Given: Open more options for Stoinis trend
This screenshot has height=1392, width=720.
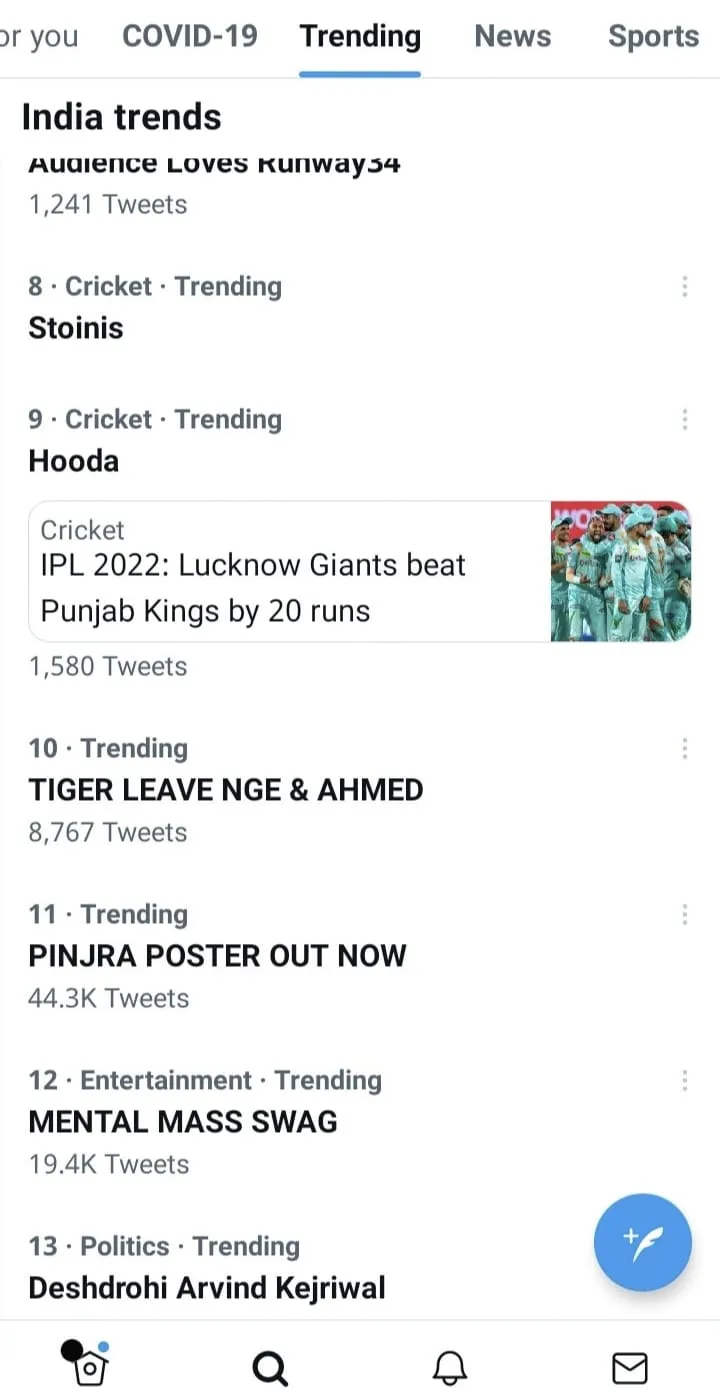Looking at the screenshot, I should [x=684, y=287].
